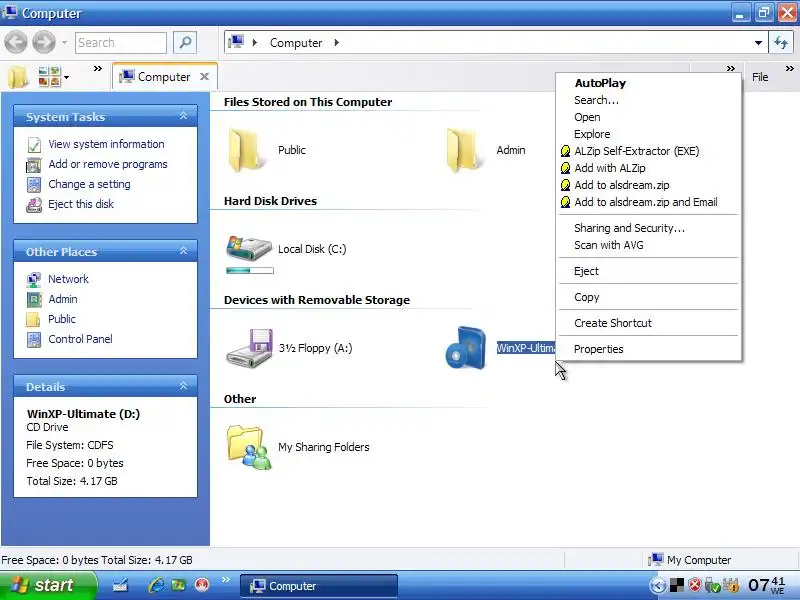The width and height of the screenshot is (800, 600).
Task: Close the Computer tab
Action: (205, 77)
